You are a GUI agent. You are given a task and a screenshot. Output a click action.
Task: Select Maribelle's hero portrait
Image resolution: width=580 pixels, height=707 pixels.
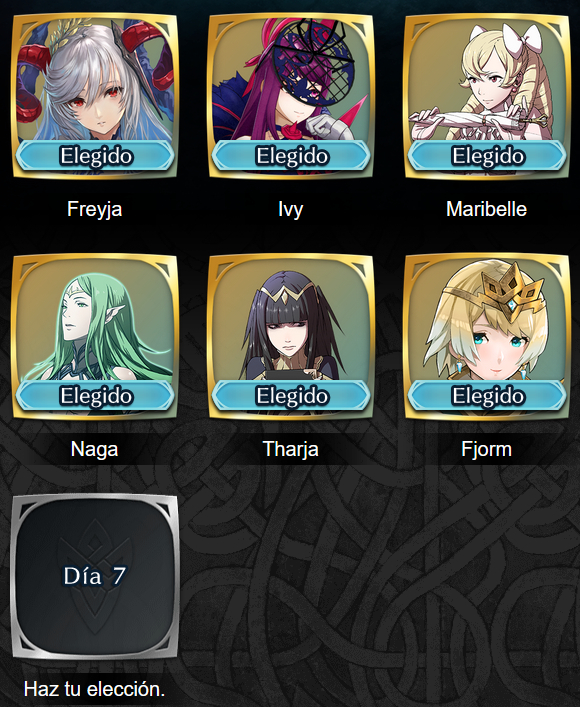[487, 96]
